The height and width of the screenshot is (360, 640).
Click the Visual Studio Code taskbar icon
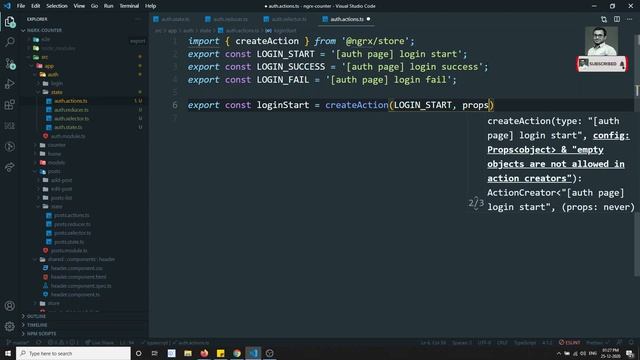click(253, 353)
